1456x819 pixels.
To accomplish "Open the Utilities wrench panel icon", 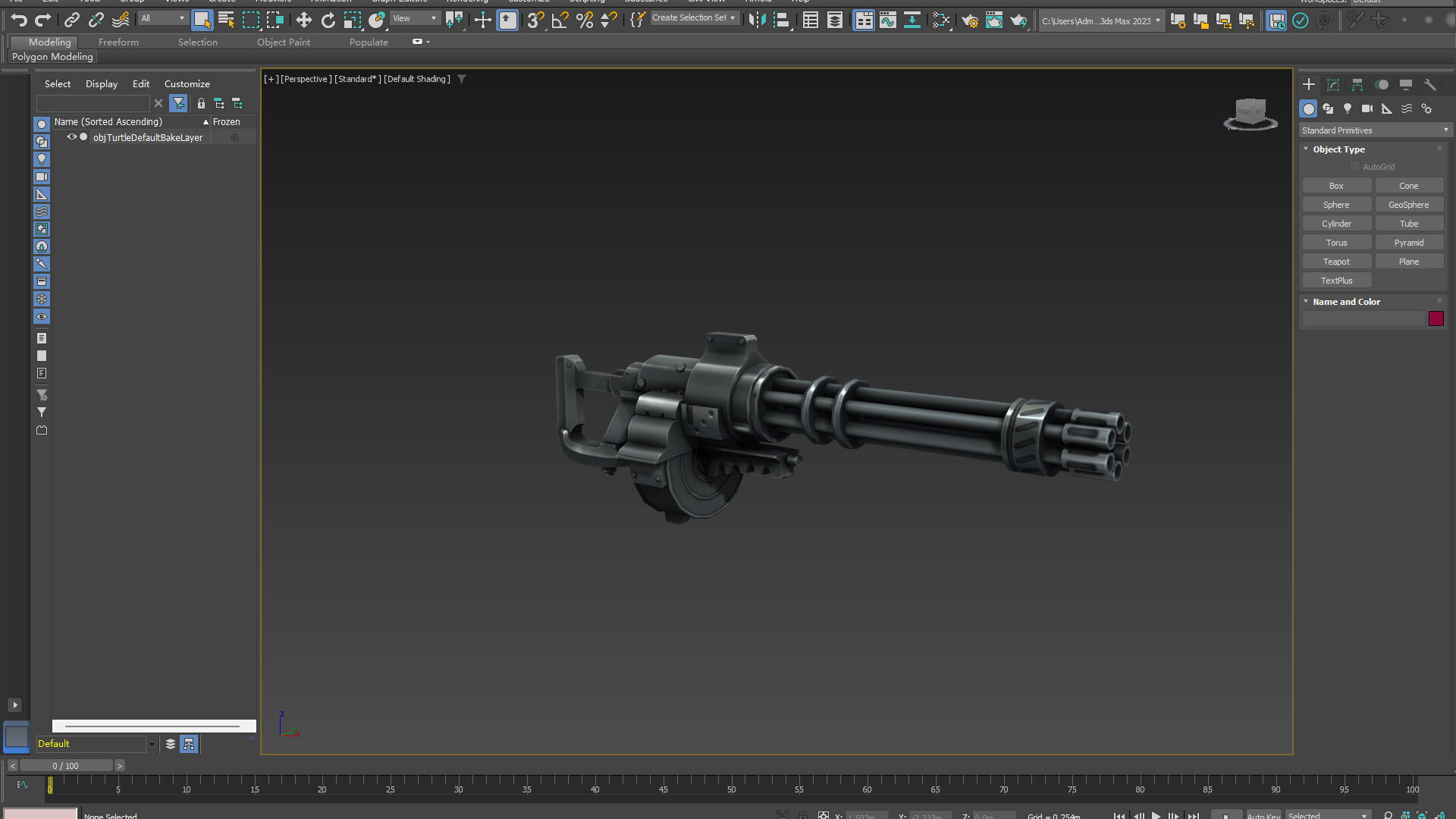I will coord(1430,85).
